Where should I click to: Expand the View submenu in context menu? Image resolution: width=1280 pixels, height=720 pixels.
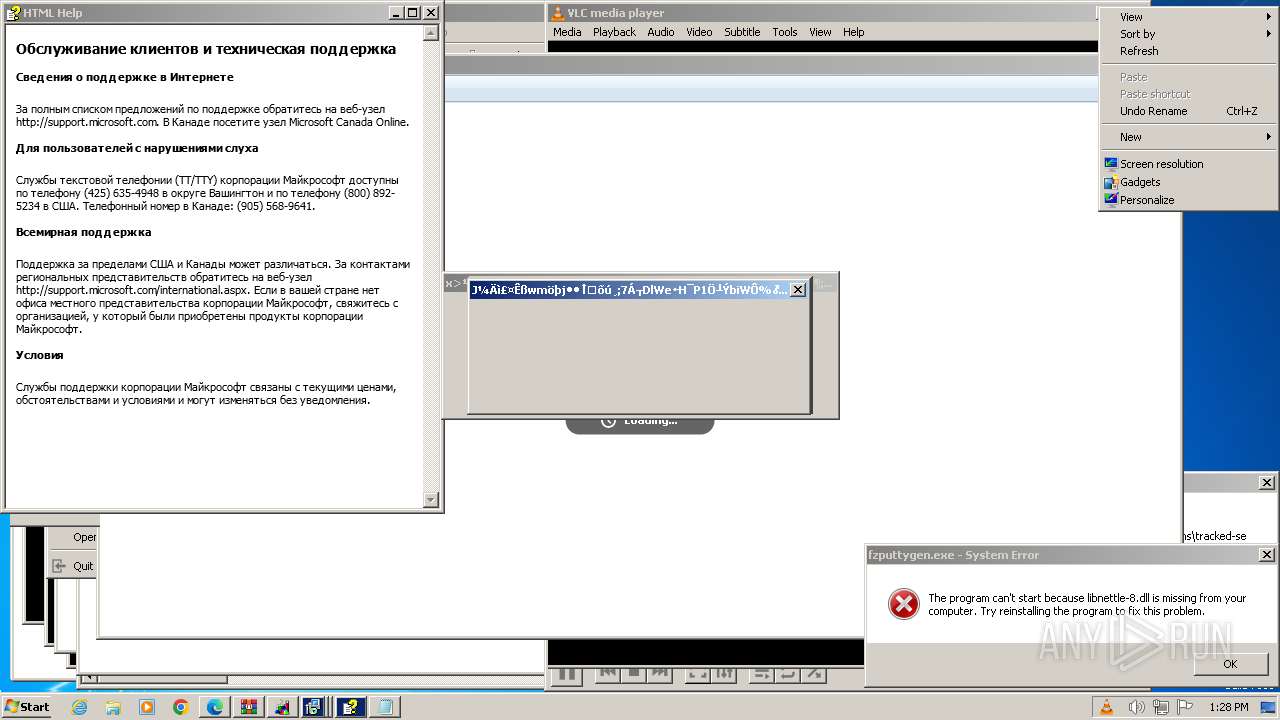tap(1188, 17)
